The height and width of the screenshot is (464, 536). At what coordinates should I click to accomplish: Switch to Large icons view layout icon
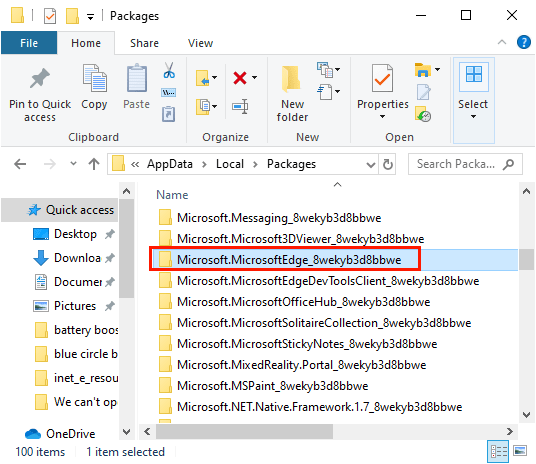tap(520, 451)
